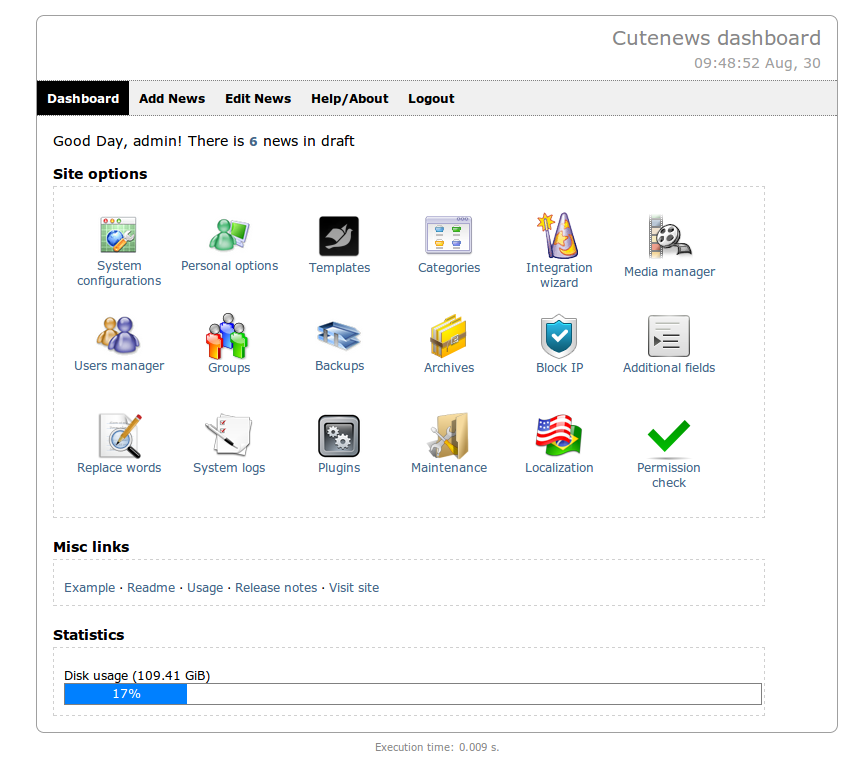Run Permission check green checkmark
Screen dimensions: 866x766
pyautogui.click(x=669, y=437)
